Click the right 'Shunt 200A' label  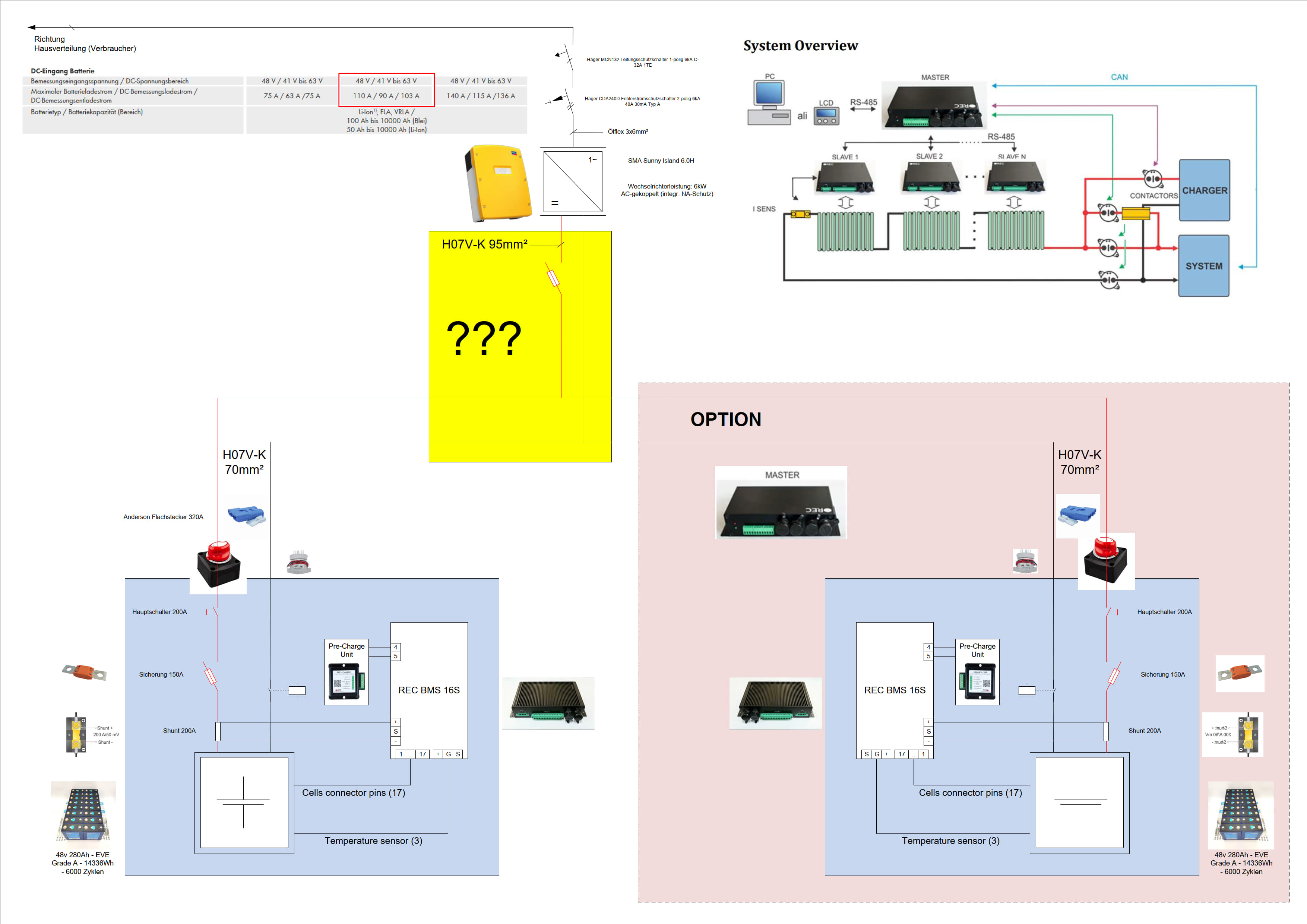tap(1144, 731)
